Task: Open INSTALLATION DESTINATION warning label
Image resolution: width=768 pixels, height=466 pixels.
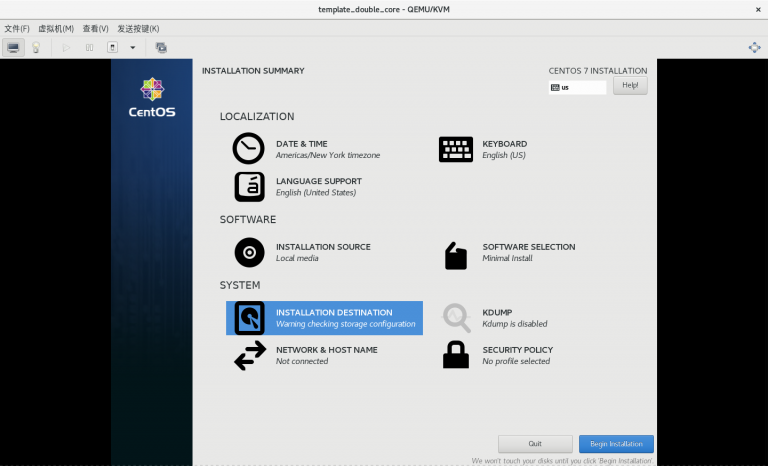Action: point(346,318)
